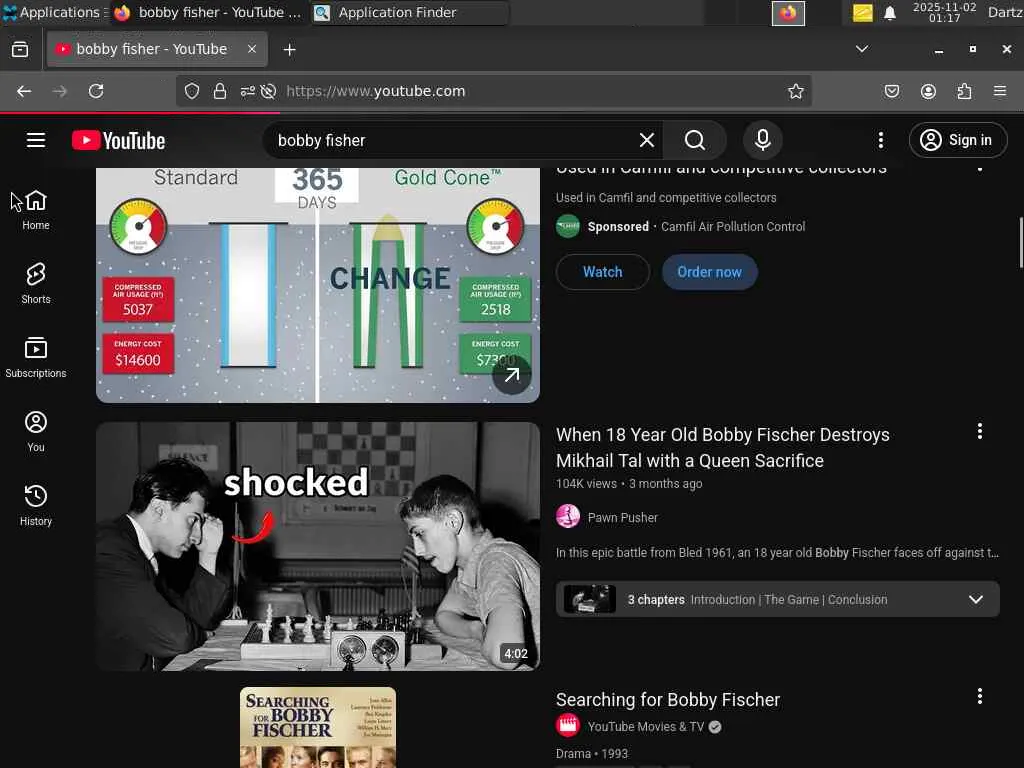Play the Bobby Fischer vs Tal video thumbnail
Viewport: 1024px width, 768px height.
[x=317, y=546]
